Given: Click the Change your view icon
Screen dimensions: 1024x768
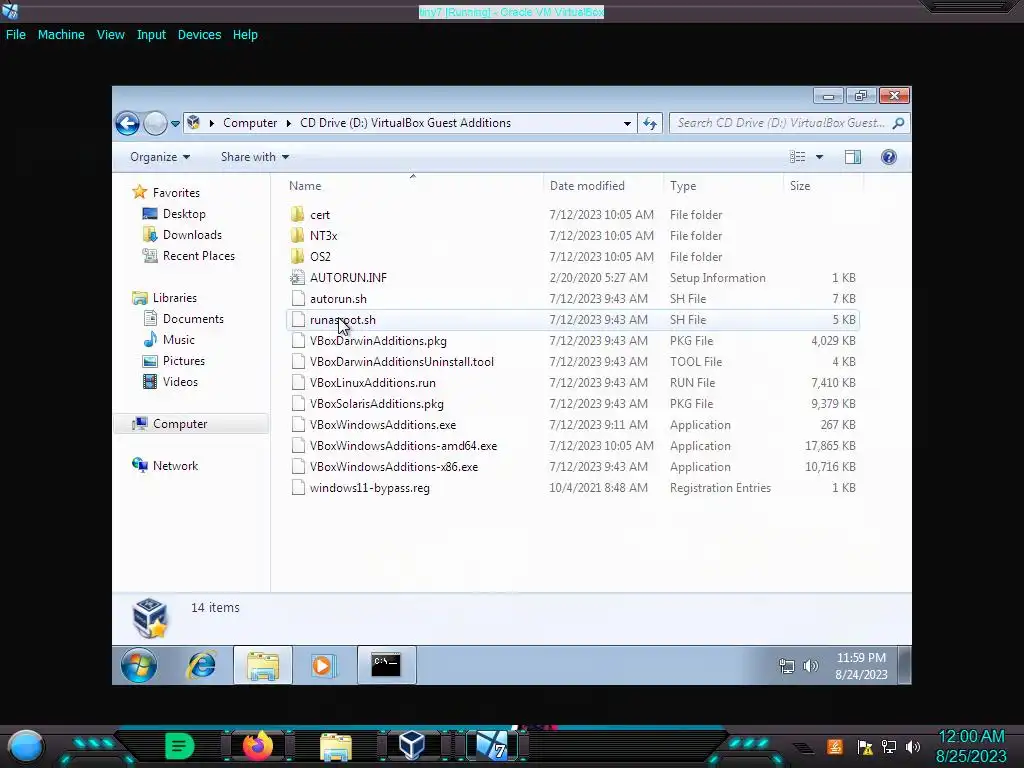Looking at the screenshot, I should 797,157.
